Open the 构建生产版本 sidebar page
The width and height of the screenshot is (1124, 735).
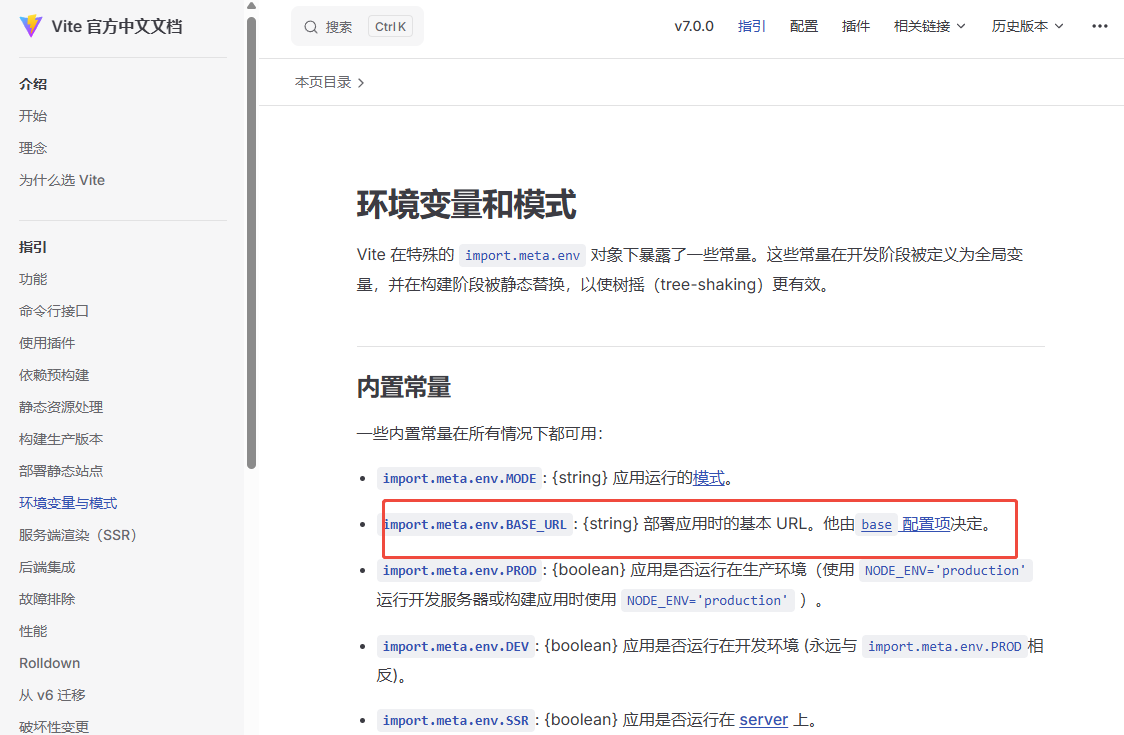pos(61,440)
